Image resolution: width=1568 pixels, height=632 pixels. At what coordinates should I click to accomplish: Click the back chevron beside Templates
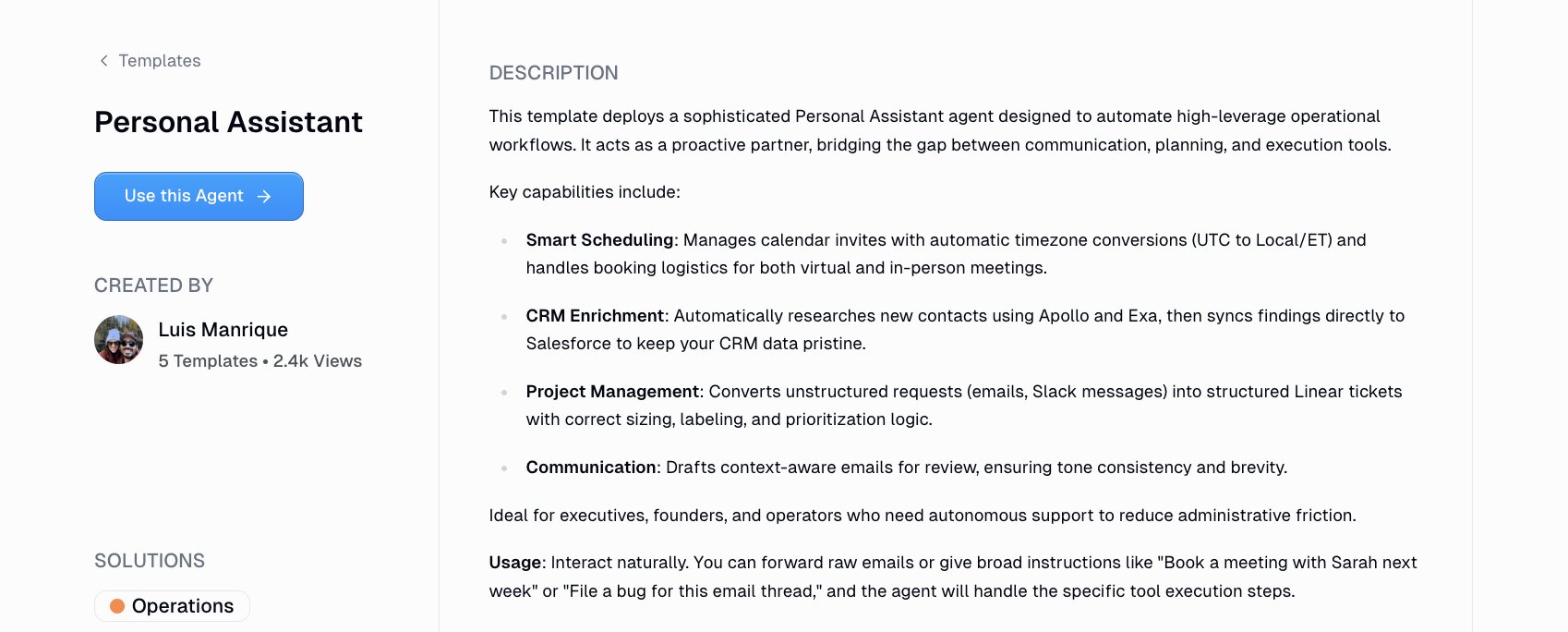click(103, 60)
